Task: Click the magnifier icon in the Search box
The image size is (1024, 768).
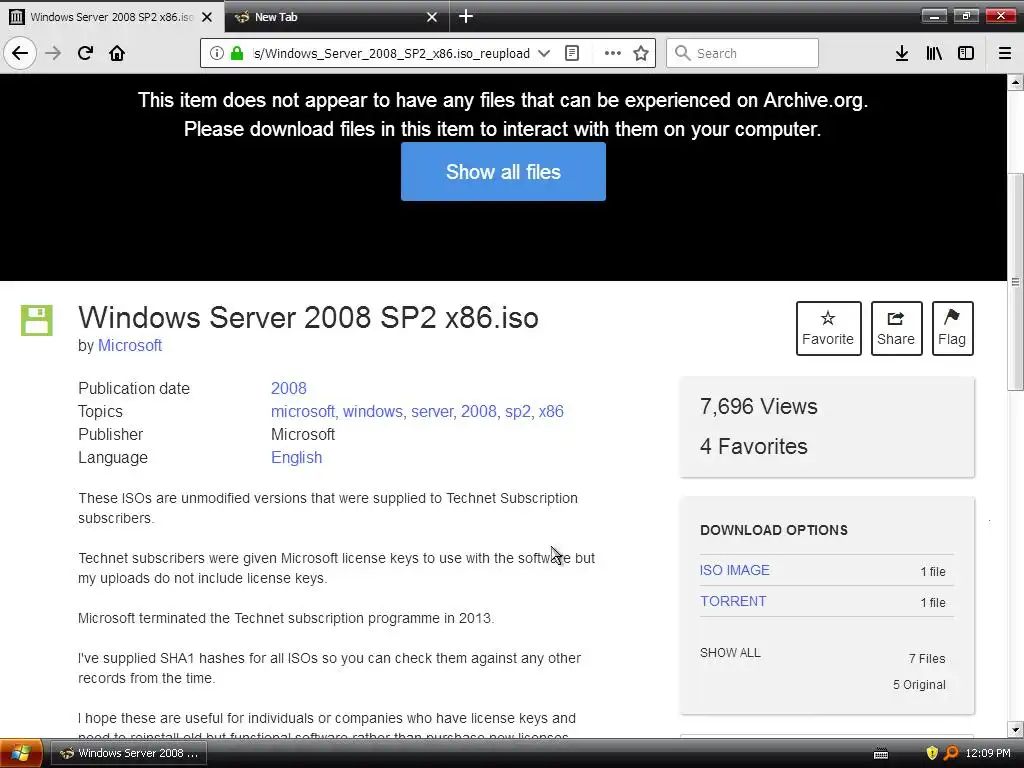Action: [x=682, y=53]
